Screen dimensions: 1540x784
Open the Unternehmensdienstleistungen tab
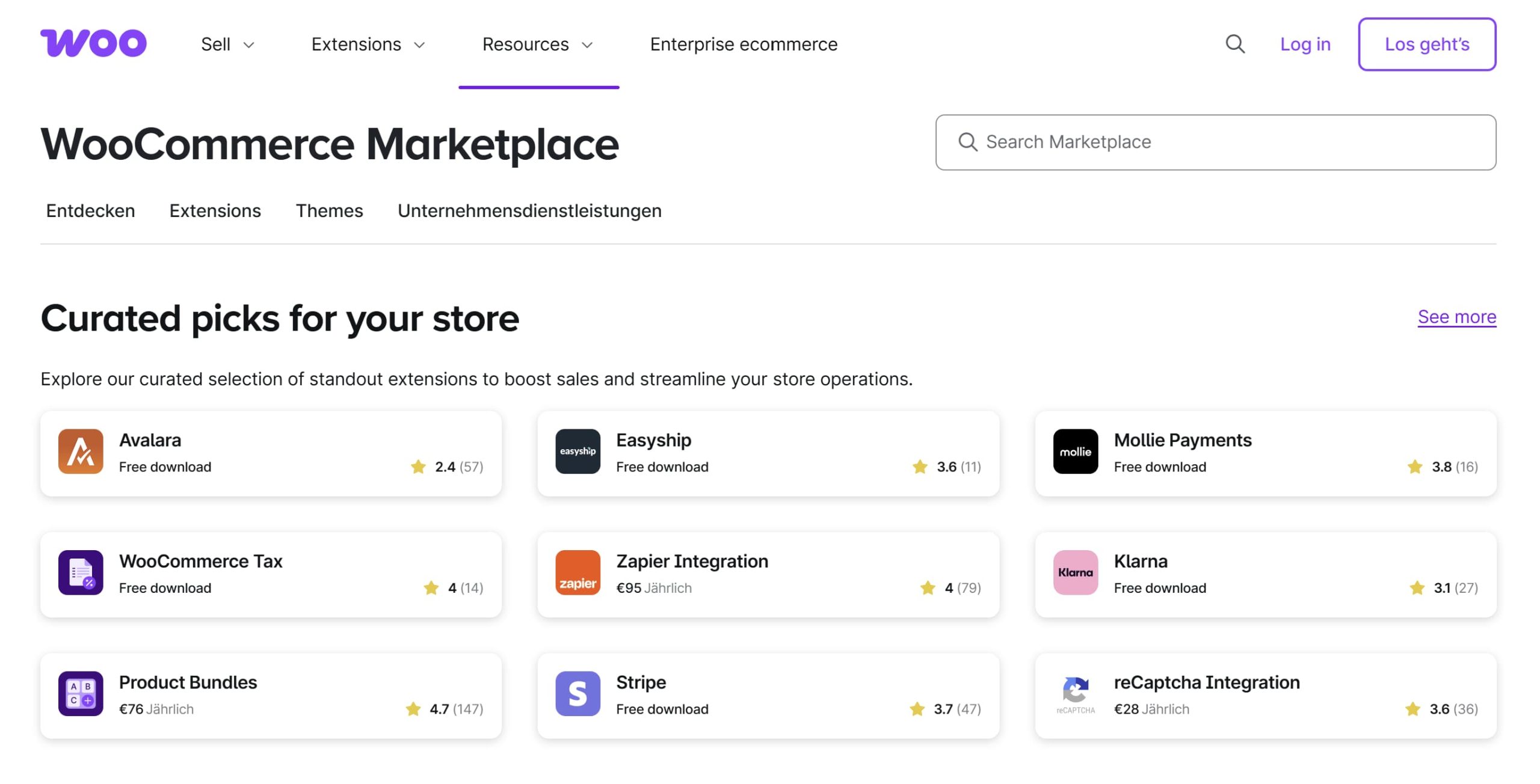[529, 210]
